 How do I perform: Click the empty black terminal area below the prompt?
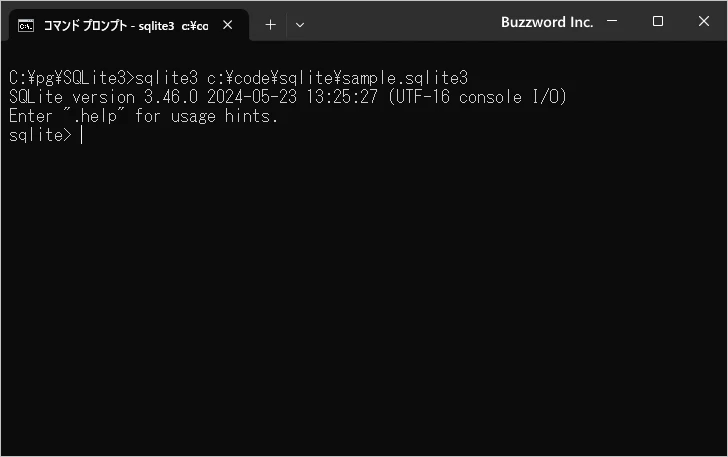364,297
